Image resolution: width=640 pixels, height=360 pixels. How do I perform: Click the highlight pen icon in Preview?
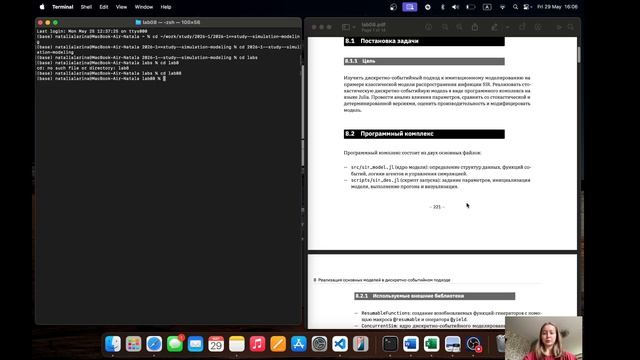point(494,27)
